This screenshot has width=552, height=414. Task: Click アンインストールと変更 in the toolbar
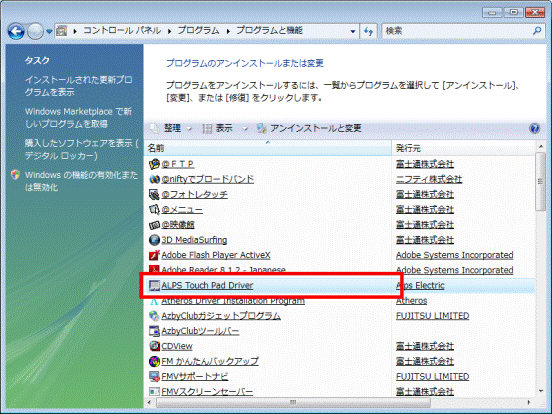309,128
